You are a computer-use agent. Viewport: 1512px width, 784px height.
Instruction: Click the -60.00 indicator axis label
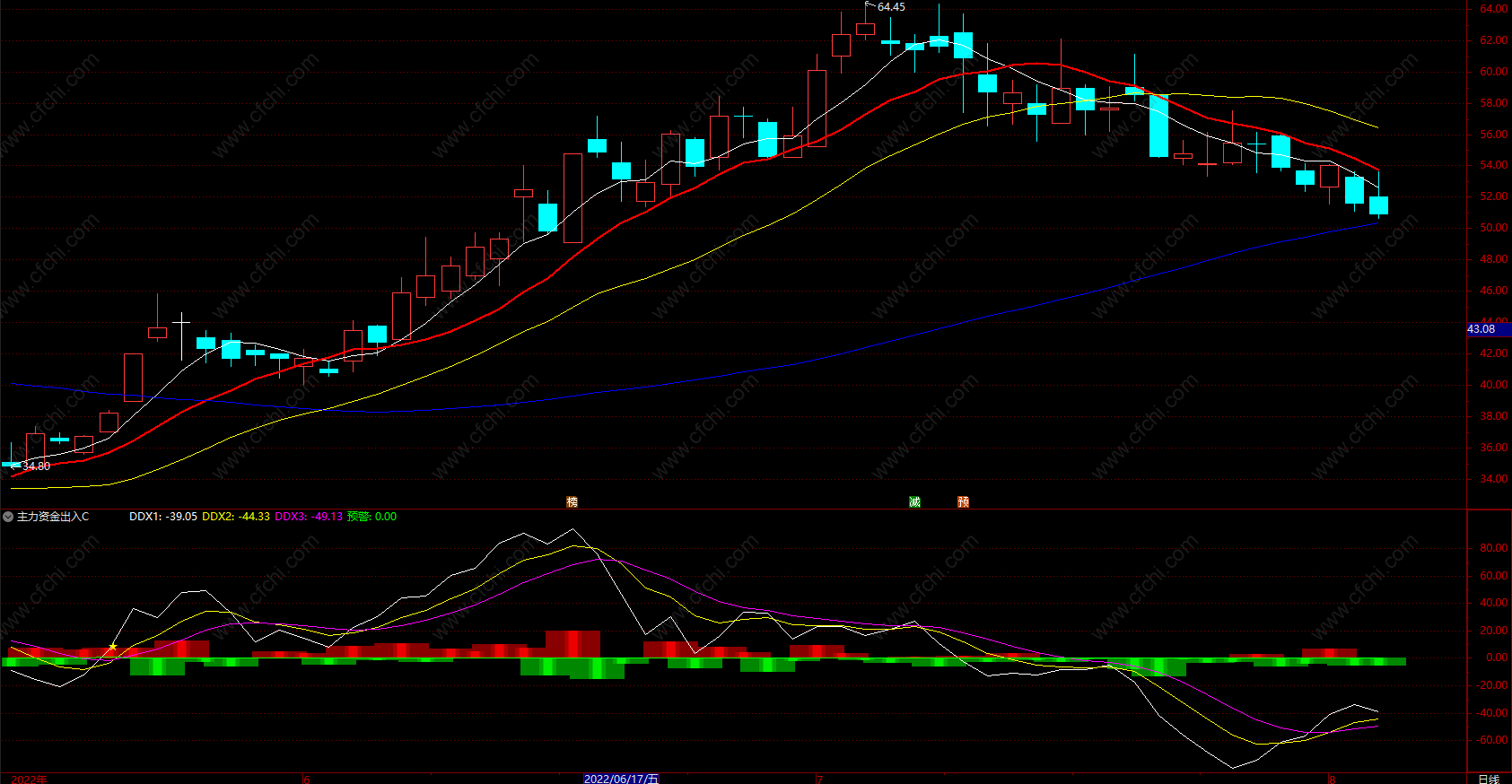coord(1491,740)
